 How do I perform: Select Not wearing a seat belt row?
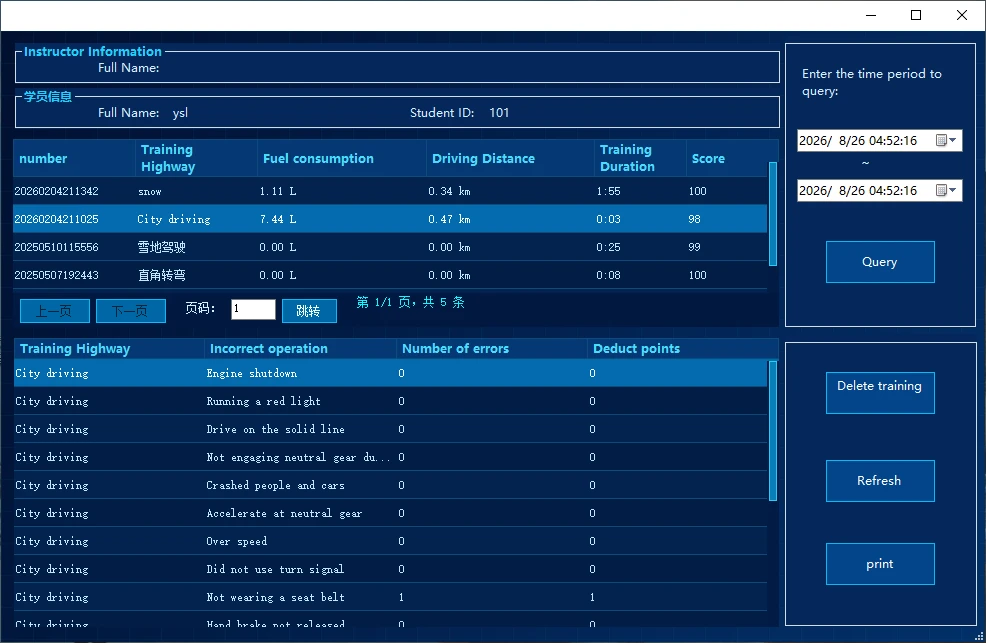[390, 597]
